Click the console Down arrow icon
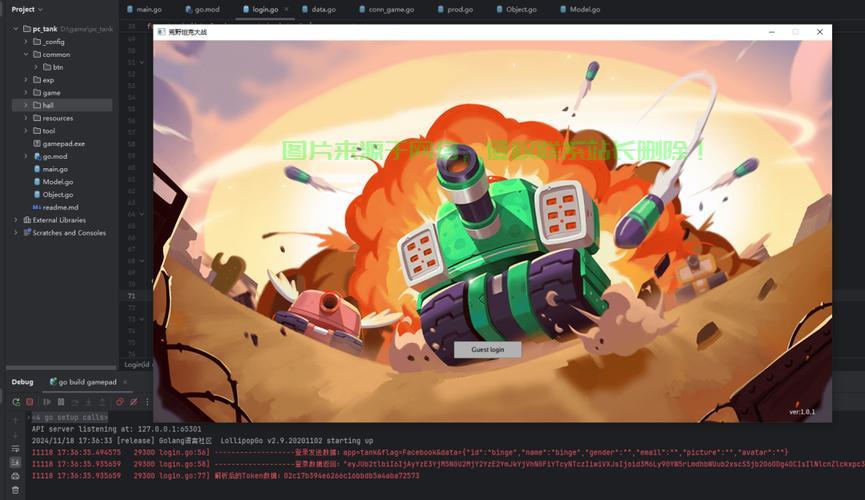 [x=15, y=435]
